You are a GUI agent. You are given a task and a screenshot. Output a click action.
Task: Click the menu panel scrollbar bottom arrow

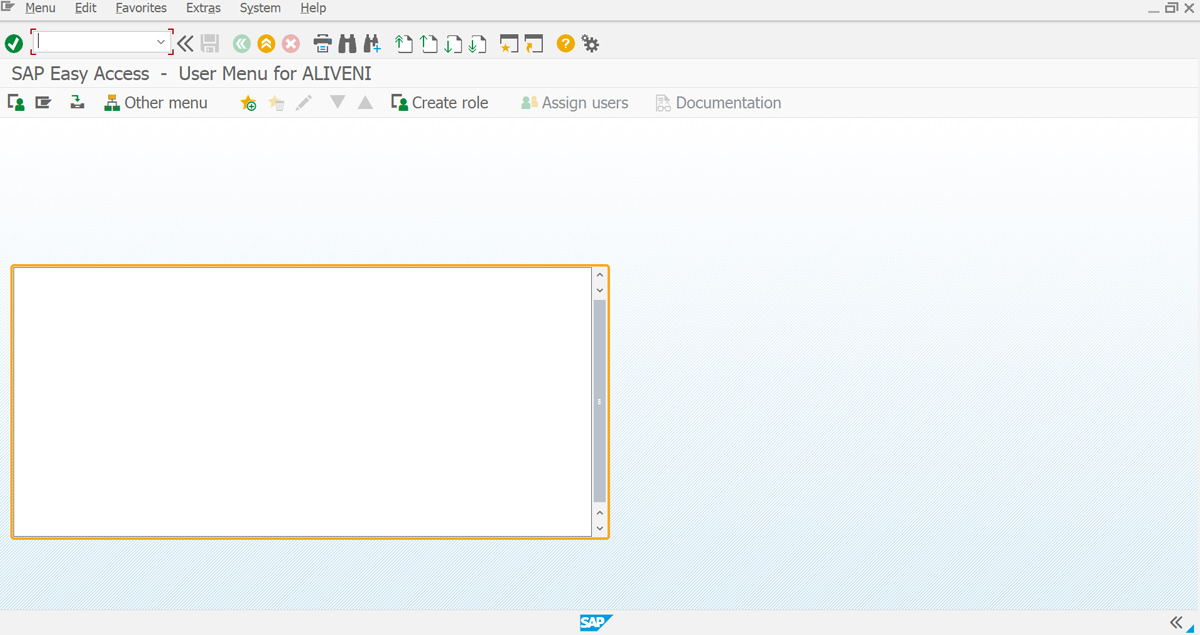pyautogui.click(x=600, y=527)
